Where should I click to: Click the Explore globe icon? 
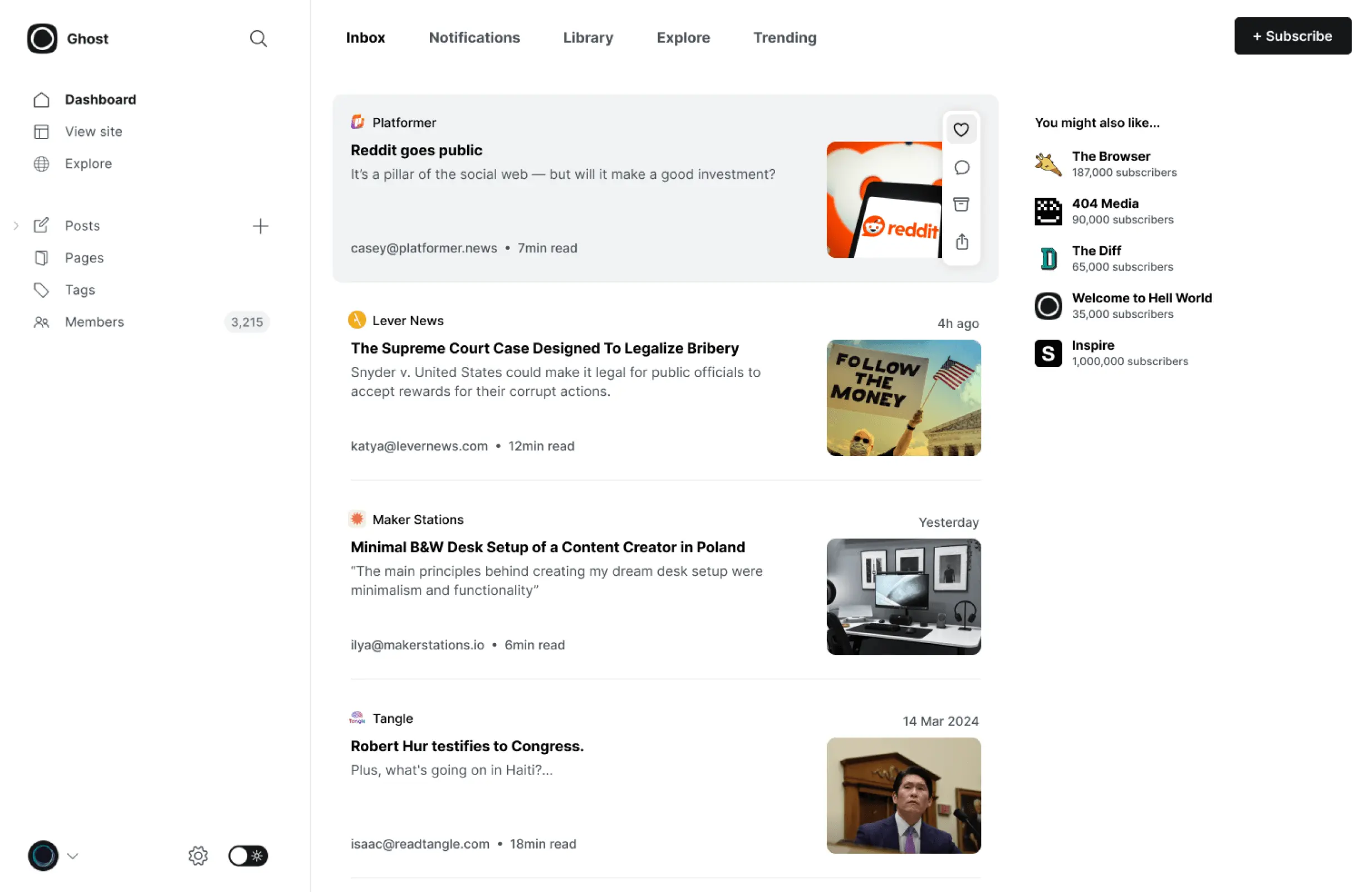(42, 164)
